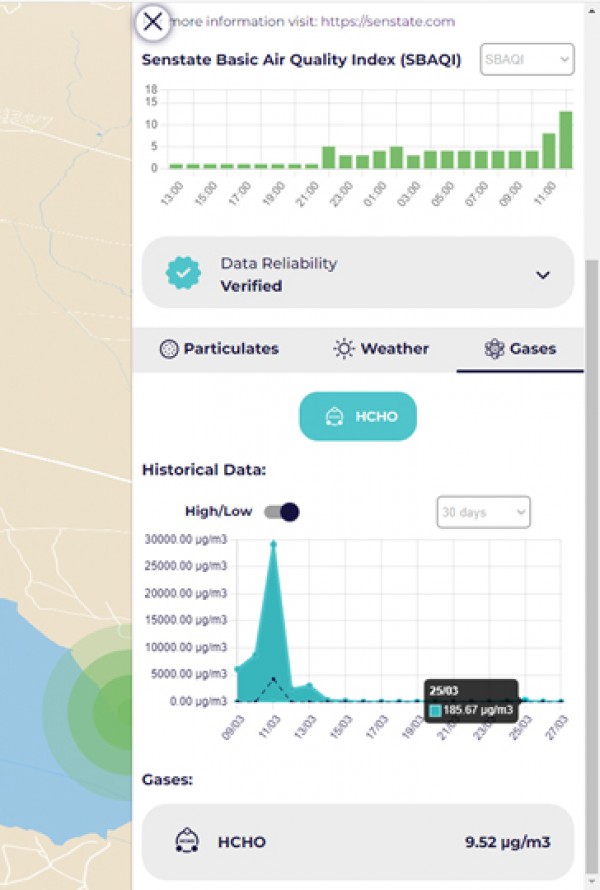Screen dimensions: 600x890
Task: Click the Weather sun icon
Action: coord(344,349)
